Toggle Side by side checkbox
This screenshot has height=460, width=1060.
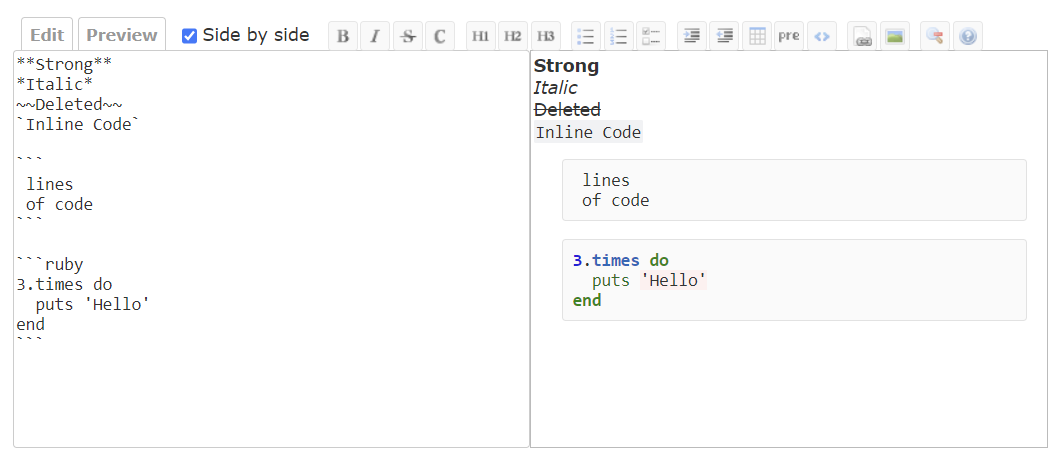(x=189, y=36)
